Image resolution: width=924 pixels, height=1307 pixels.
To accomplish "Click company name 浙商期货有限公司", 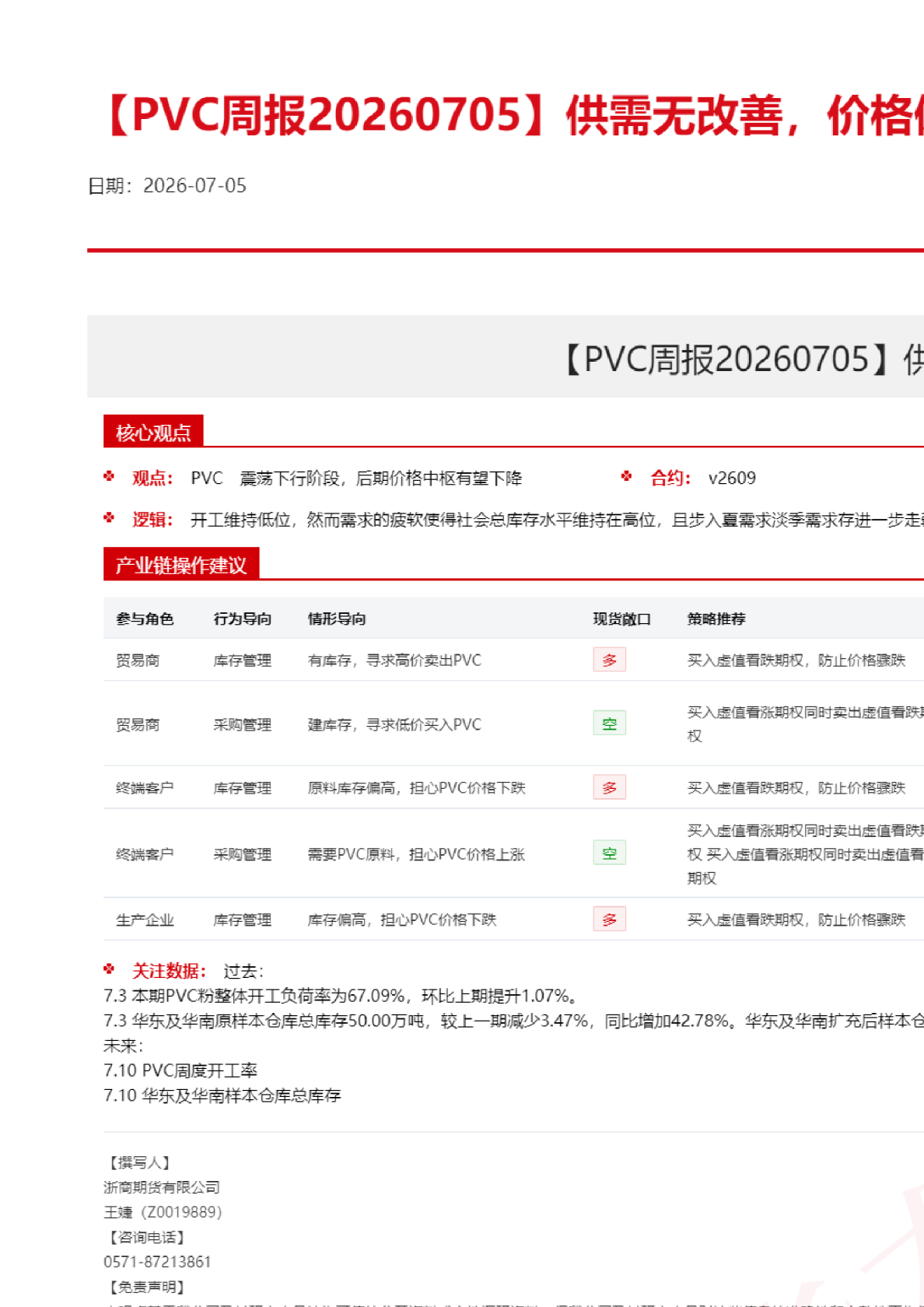I will coord(162,1187).
